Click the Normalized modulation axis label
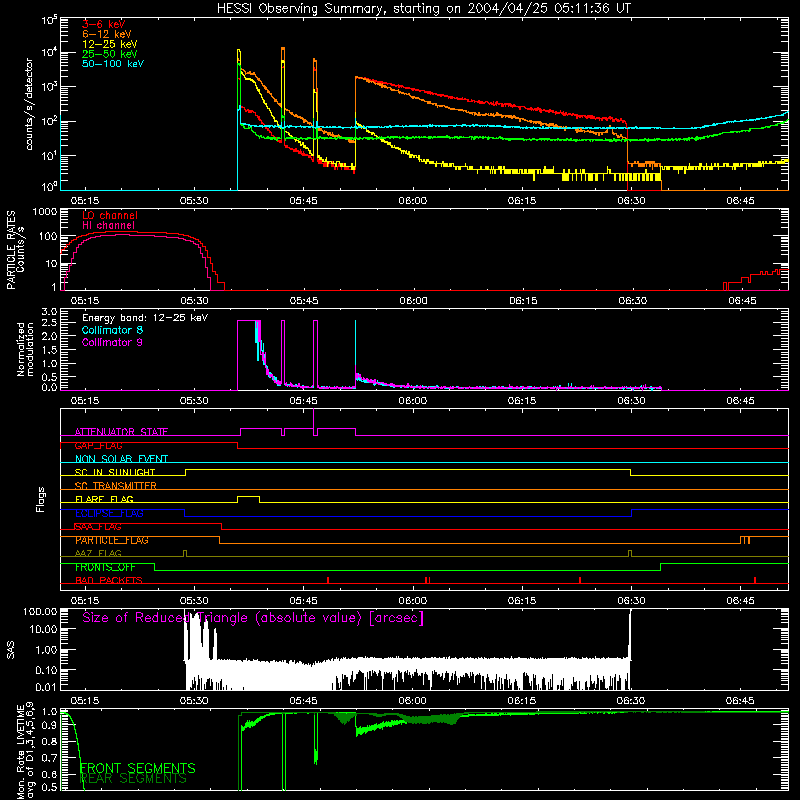This screenshot has width=800, height=800. pos(26,349)
